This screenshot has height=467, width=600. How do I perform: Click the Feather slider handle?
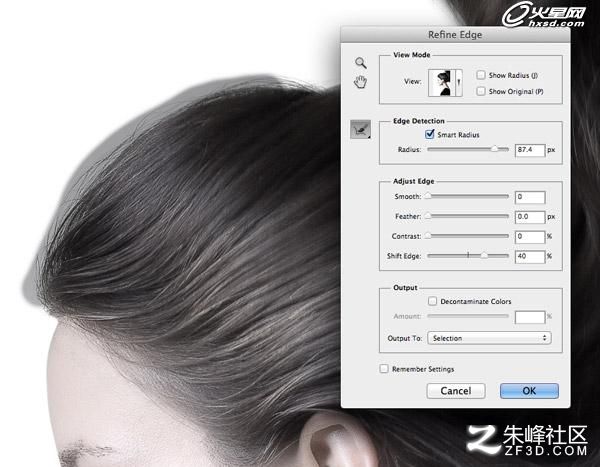point(428,216)
